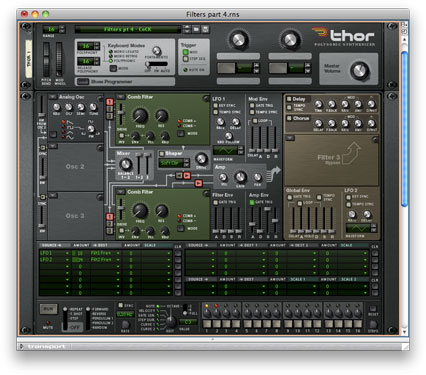Screen dimensions: 426x375
Task: Click step 1 button in sequencer
Action: pyautogui.click(x=207, y=324)
